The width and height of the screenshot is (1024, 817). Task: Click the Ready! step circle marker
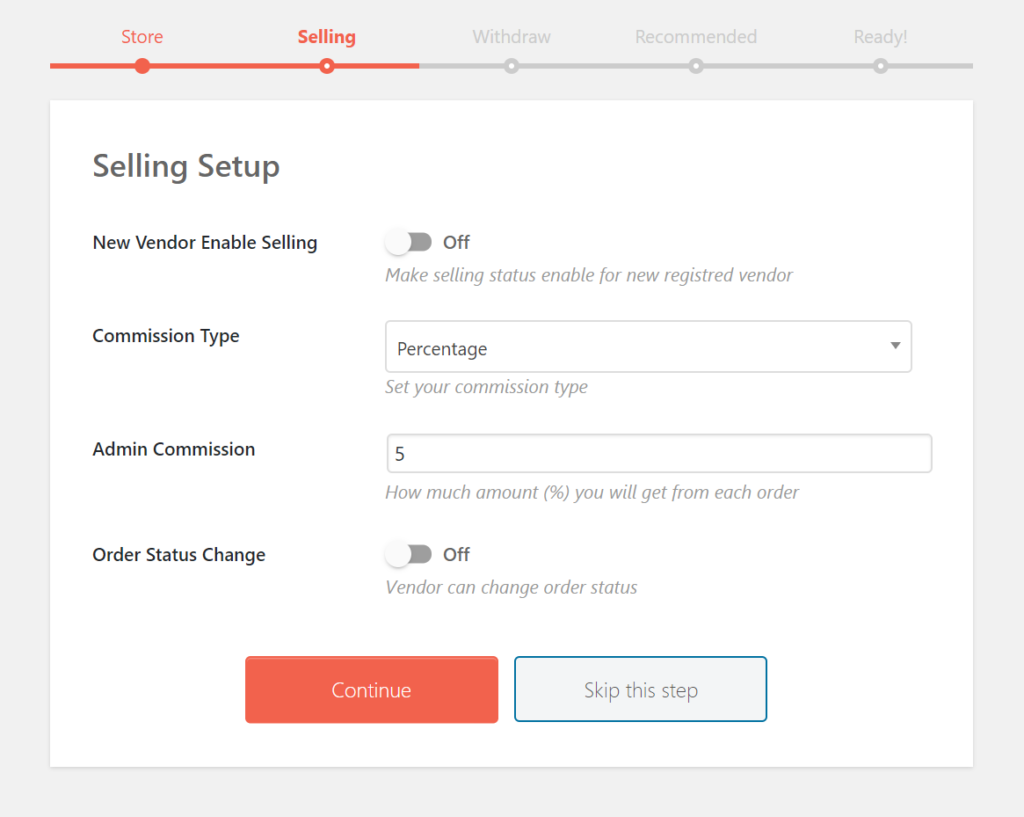pyautogui.click(x=880, y=66)
